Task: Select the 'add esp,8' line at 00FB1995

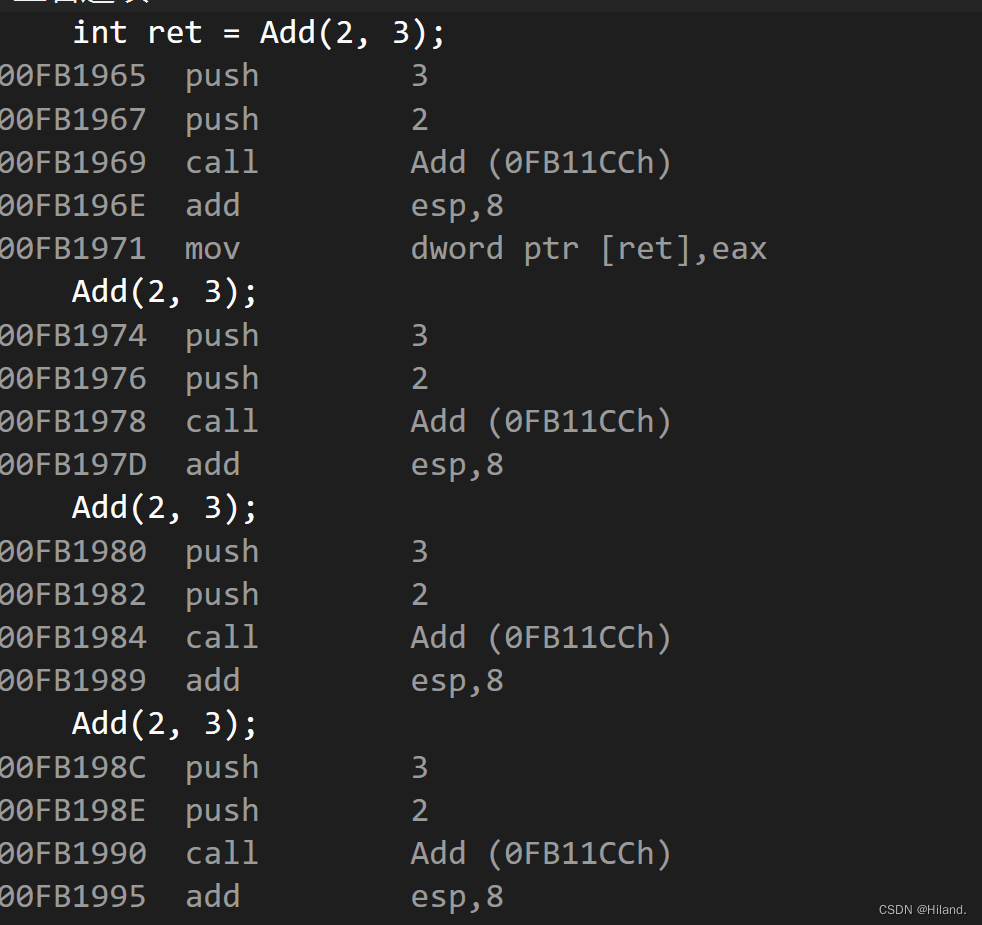Action: 212,897
